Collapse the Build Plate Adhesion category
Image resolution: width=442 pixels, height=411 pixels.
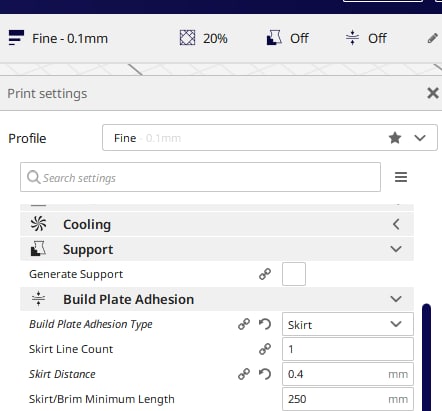coord(396,299)
